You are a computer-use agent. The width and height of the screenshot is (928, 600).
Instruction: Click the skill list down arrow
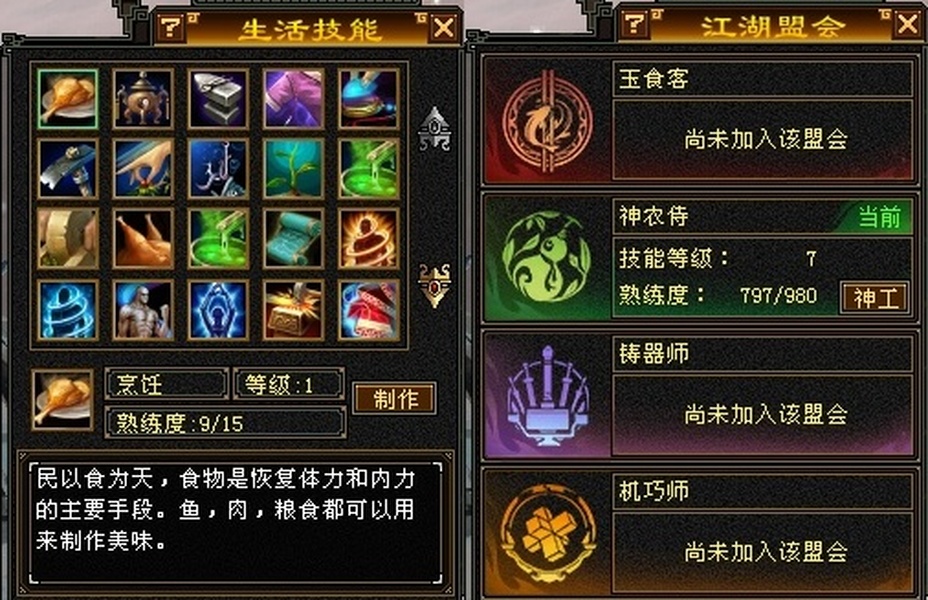(x=434, y=285)
